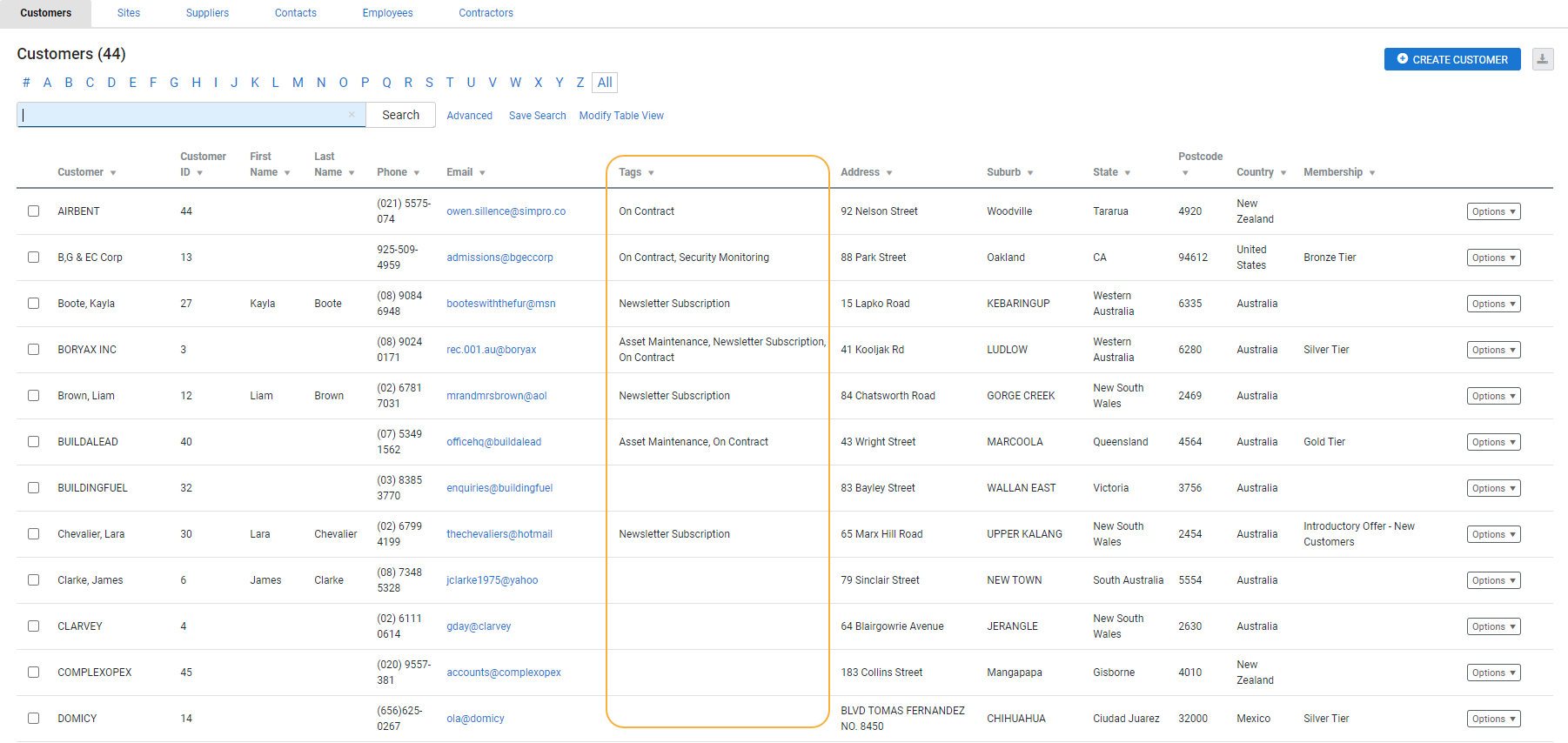The image size is (1568, 743).
Task: Check the box next to DOMICY
Action: click(x=33, y=719)
